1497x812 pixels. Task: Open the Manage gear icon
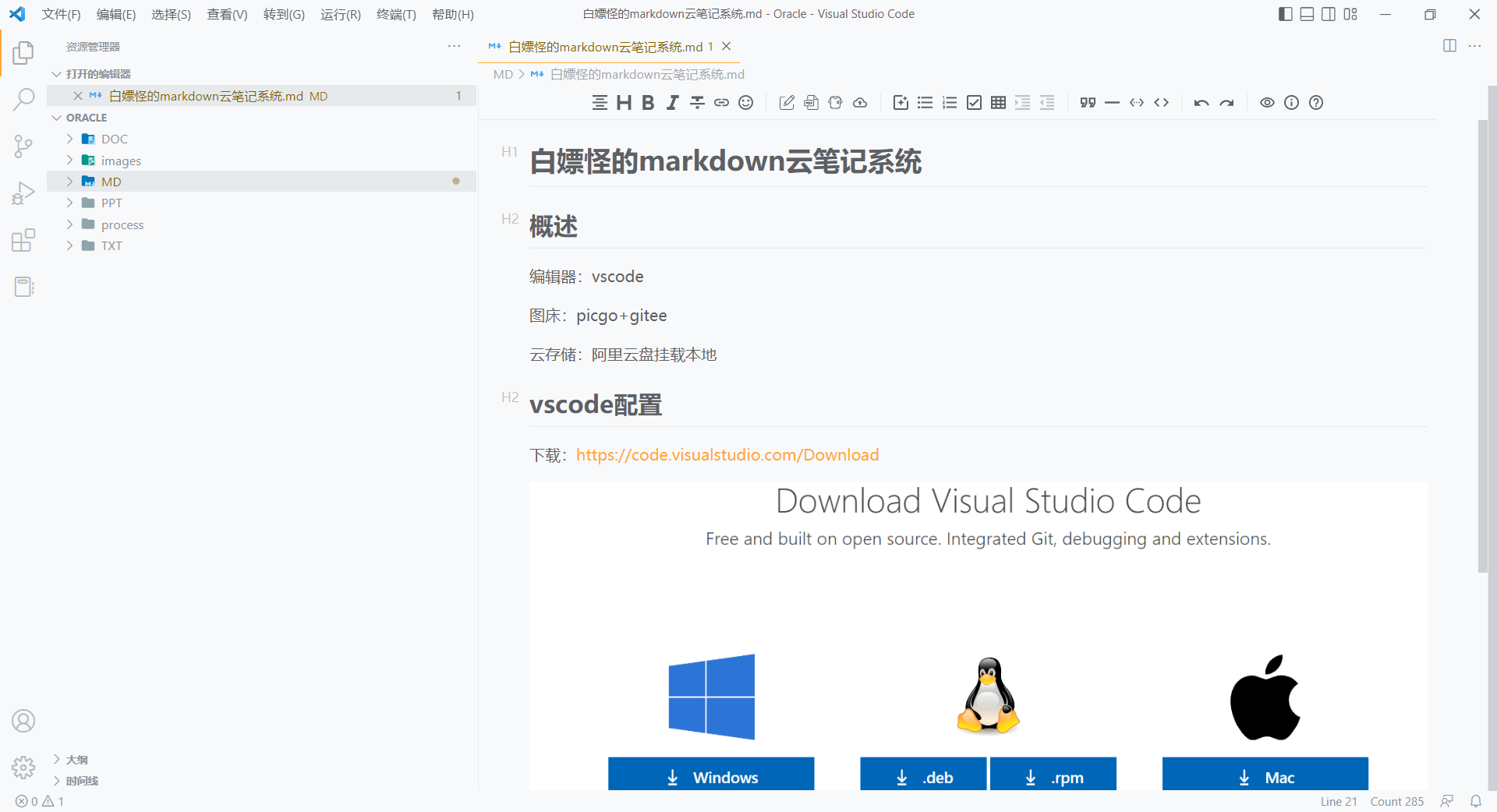(23, 768)
